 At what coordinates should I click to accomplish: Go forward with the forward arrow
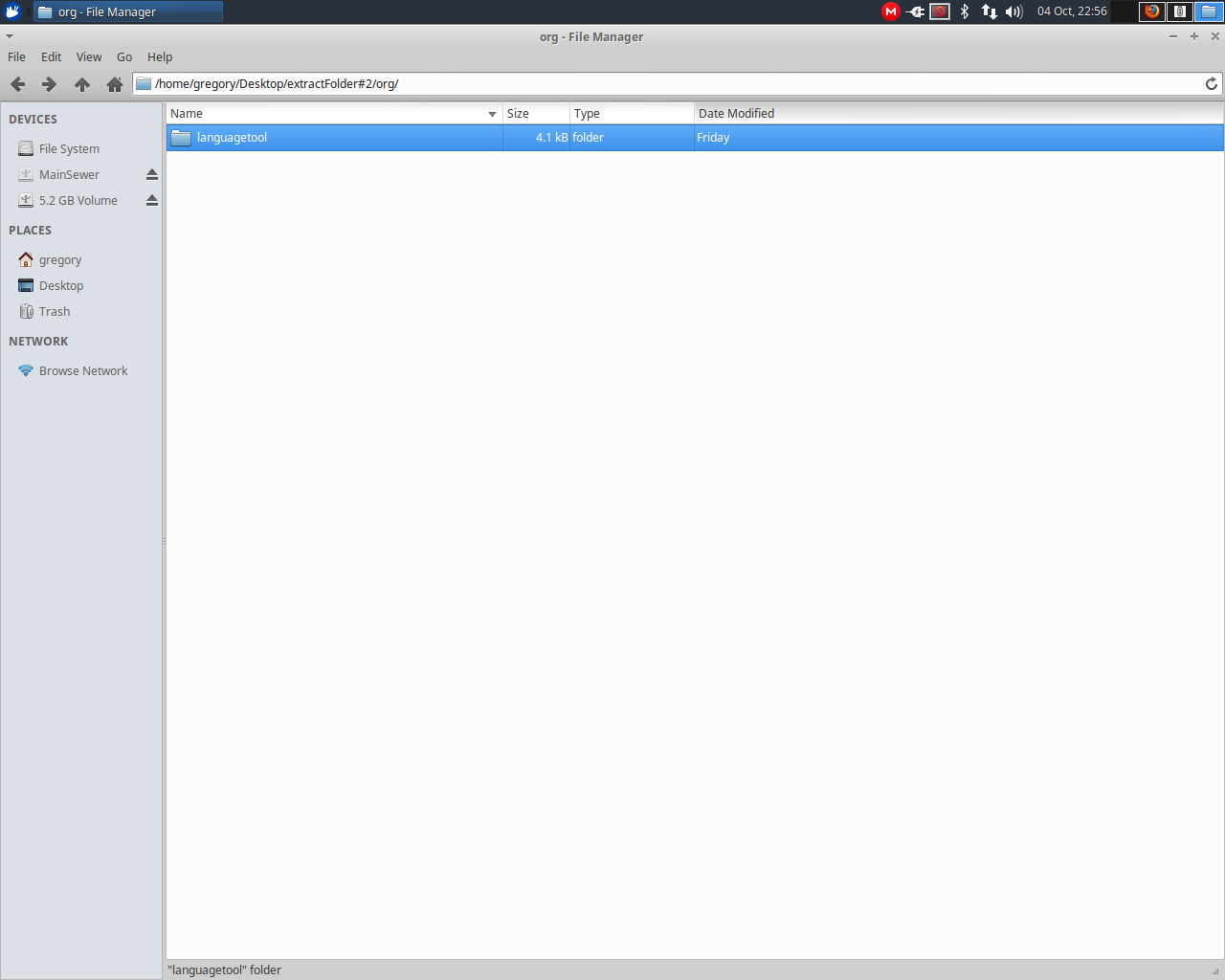click(50, 84)
